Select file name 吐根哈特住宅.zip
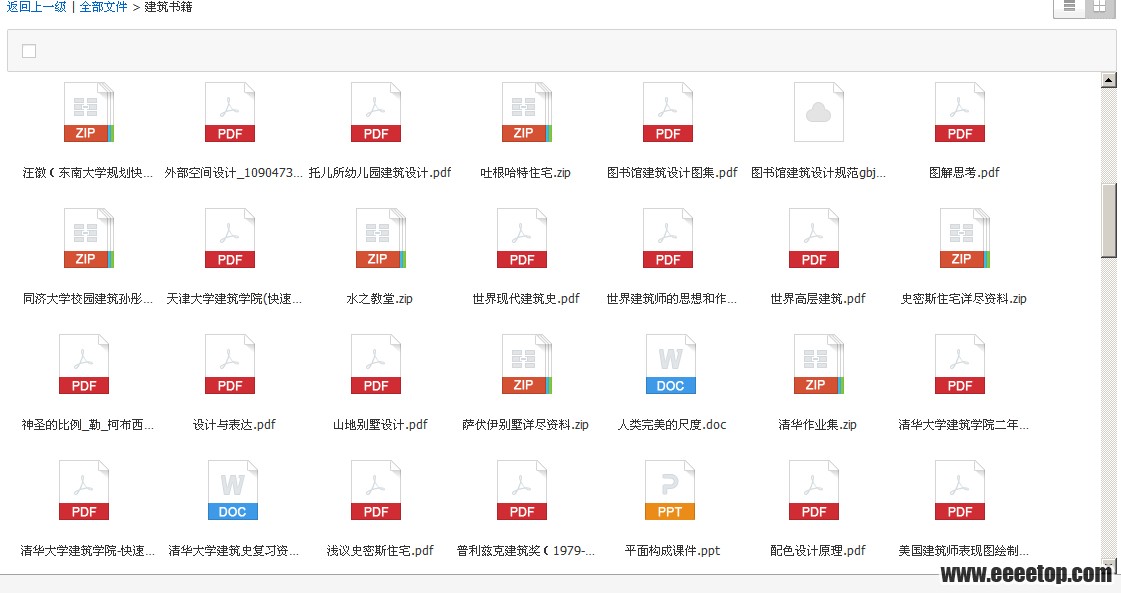 [525, 173]
